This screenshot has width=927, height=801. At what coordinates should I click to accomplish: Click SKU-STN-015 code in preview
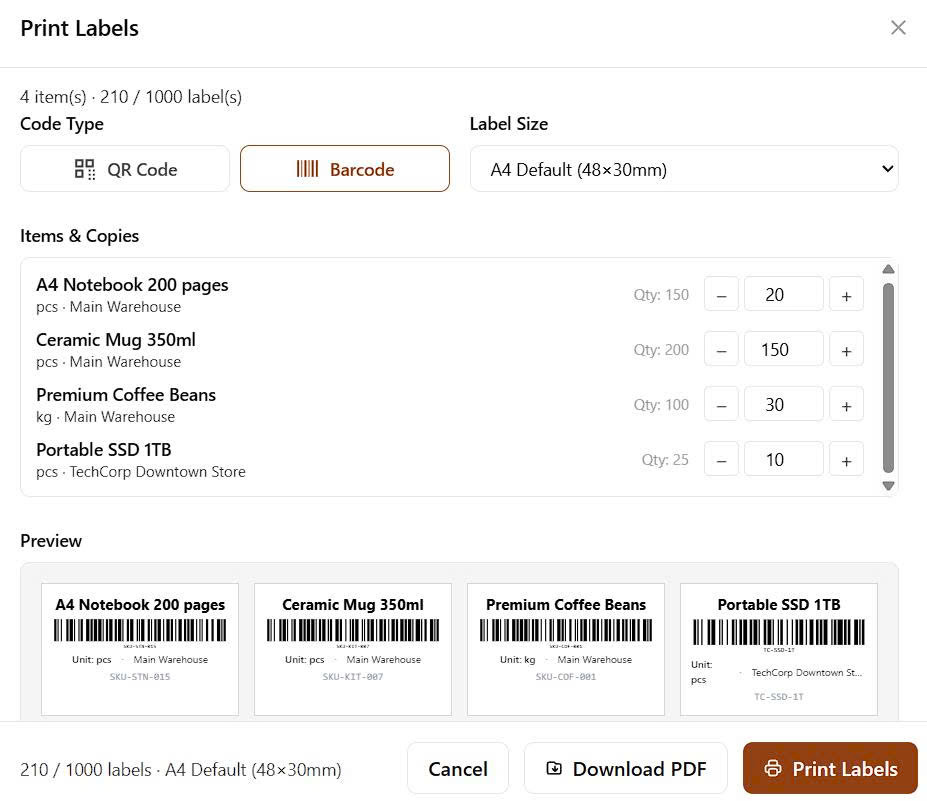[x=140, y=677]
